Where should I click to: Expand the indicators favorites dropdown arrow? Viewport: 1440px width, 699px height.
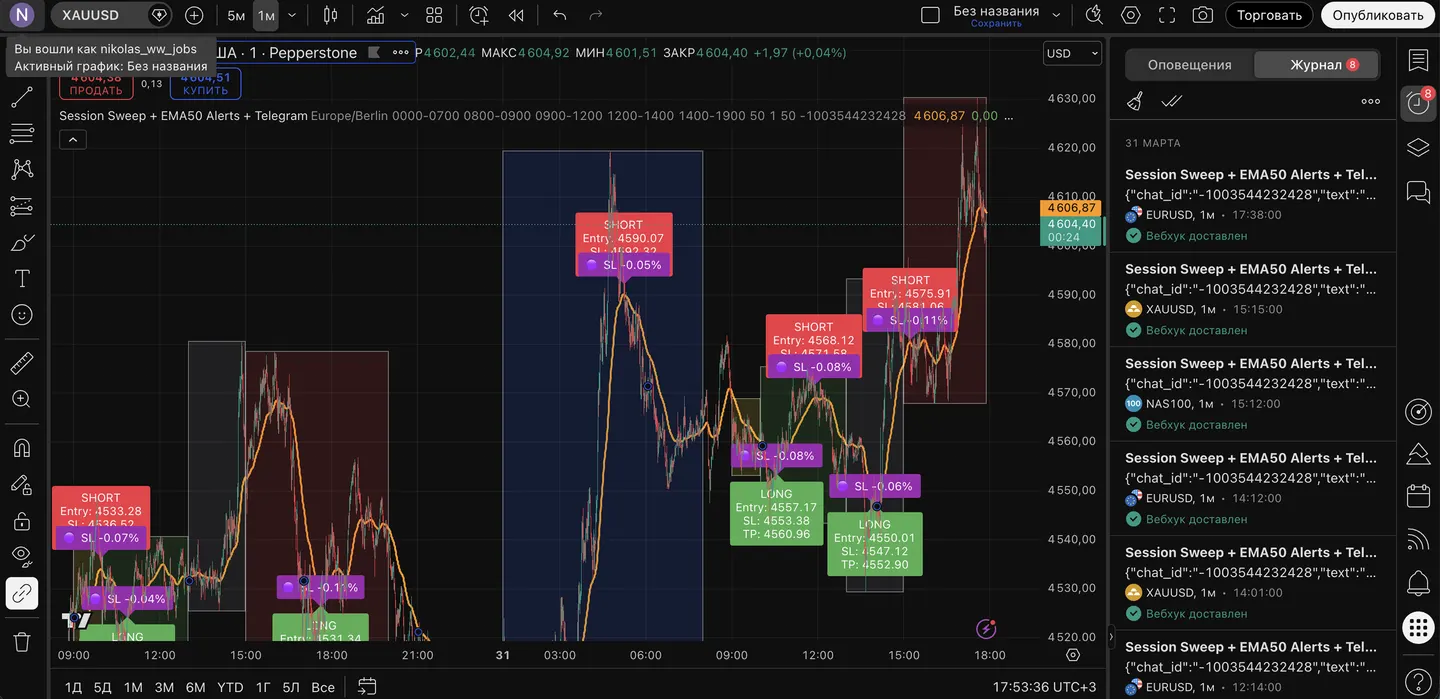pos(404,15)
